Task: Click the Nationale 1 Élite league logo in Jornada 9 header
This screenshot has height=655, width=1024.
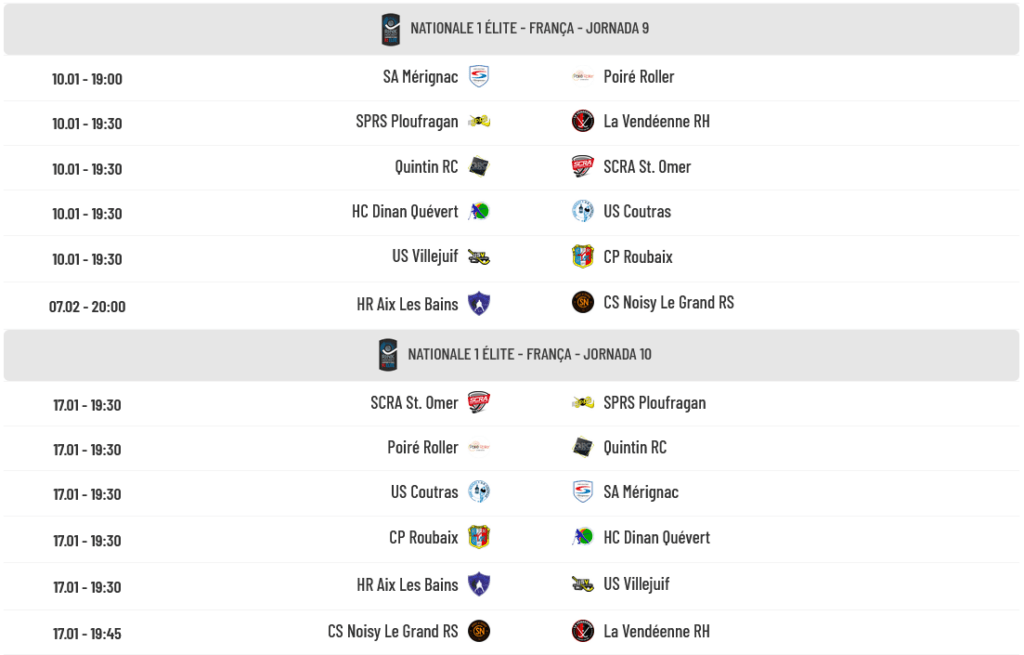Action: point(390,29)
